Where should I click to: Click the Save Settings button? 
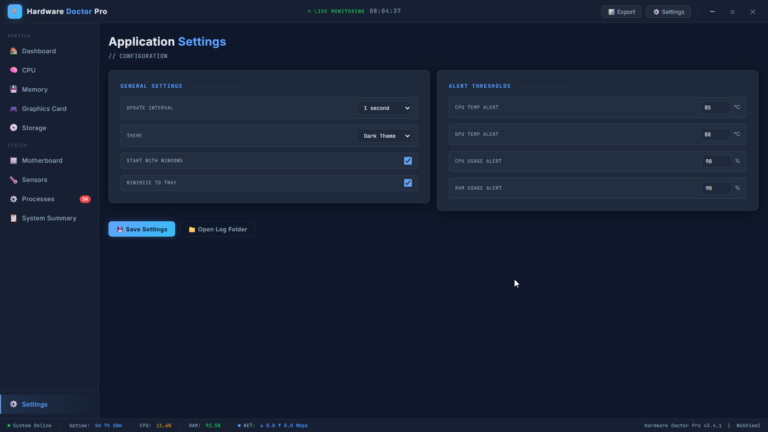tap(142, 229)
